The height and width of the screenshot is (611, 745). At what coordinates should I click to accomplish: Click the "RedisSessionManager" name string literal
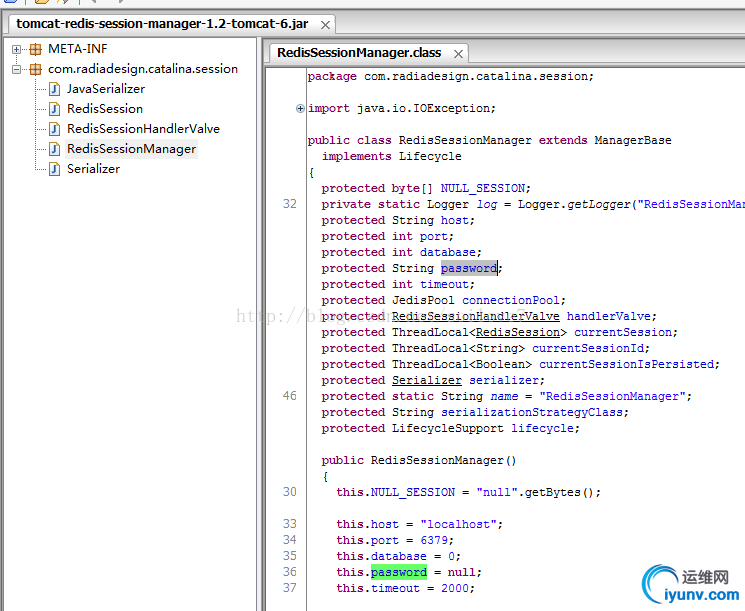pos(612,397)
